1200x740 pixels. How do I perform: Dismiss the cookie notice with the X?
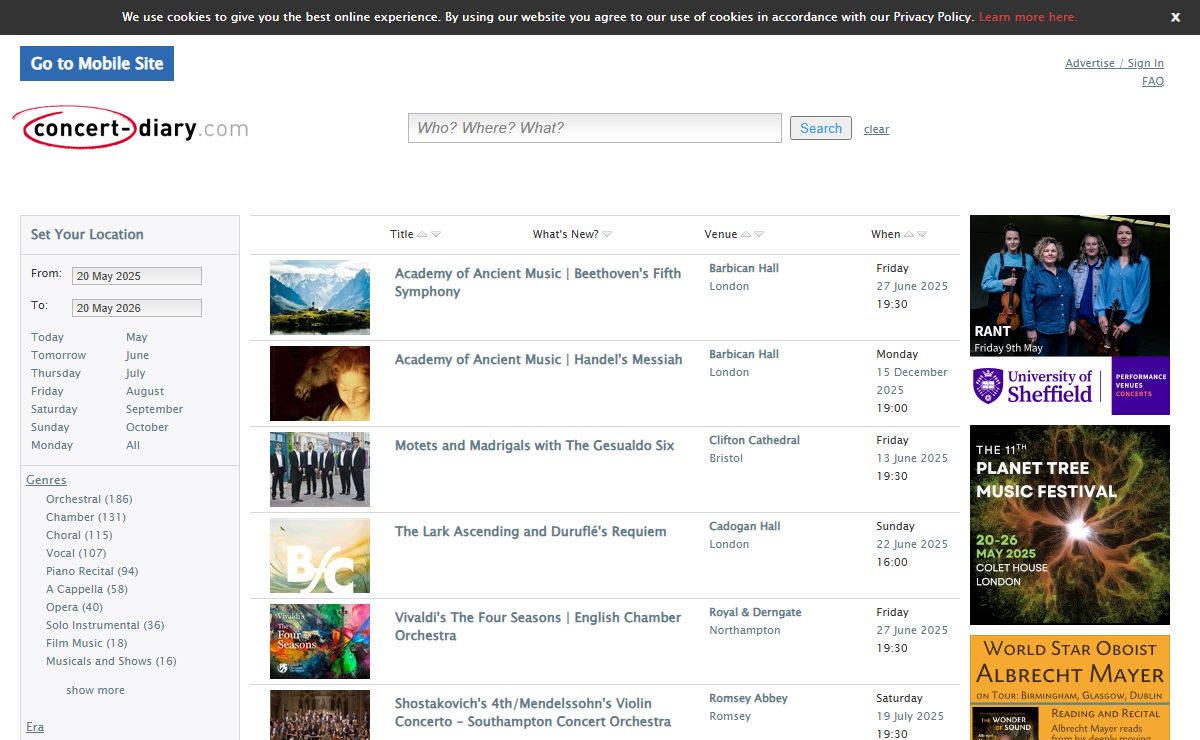click(x=1175, y=17)
